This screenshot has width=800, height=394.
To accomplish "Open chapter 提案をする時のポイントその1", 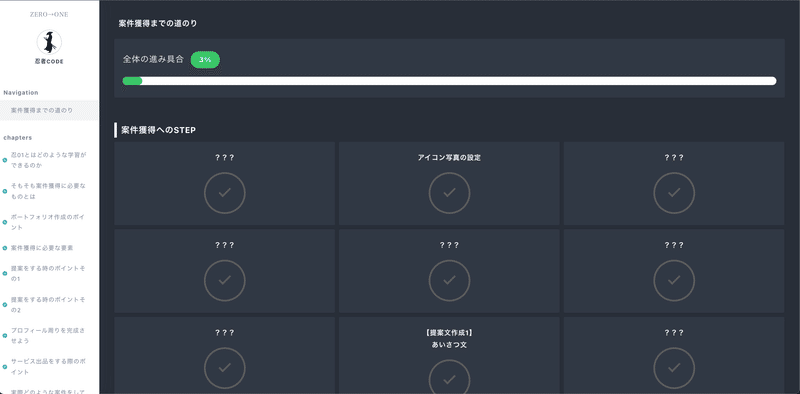I will (x=49, y=274).
